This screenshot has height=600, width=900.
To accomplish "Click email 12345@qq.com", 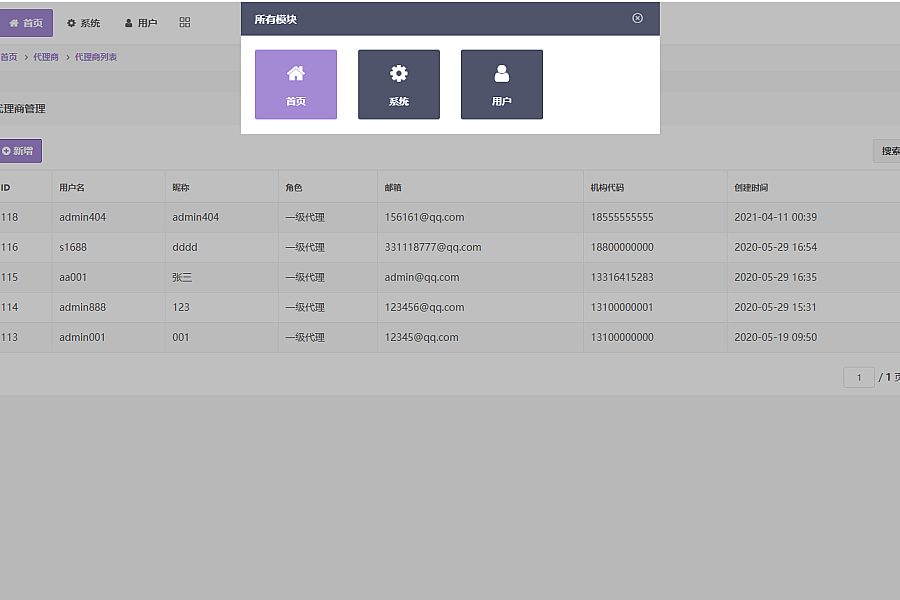I will pos(422,337).
